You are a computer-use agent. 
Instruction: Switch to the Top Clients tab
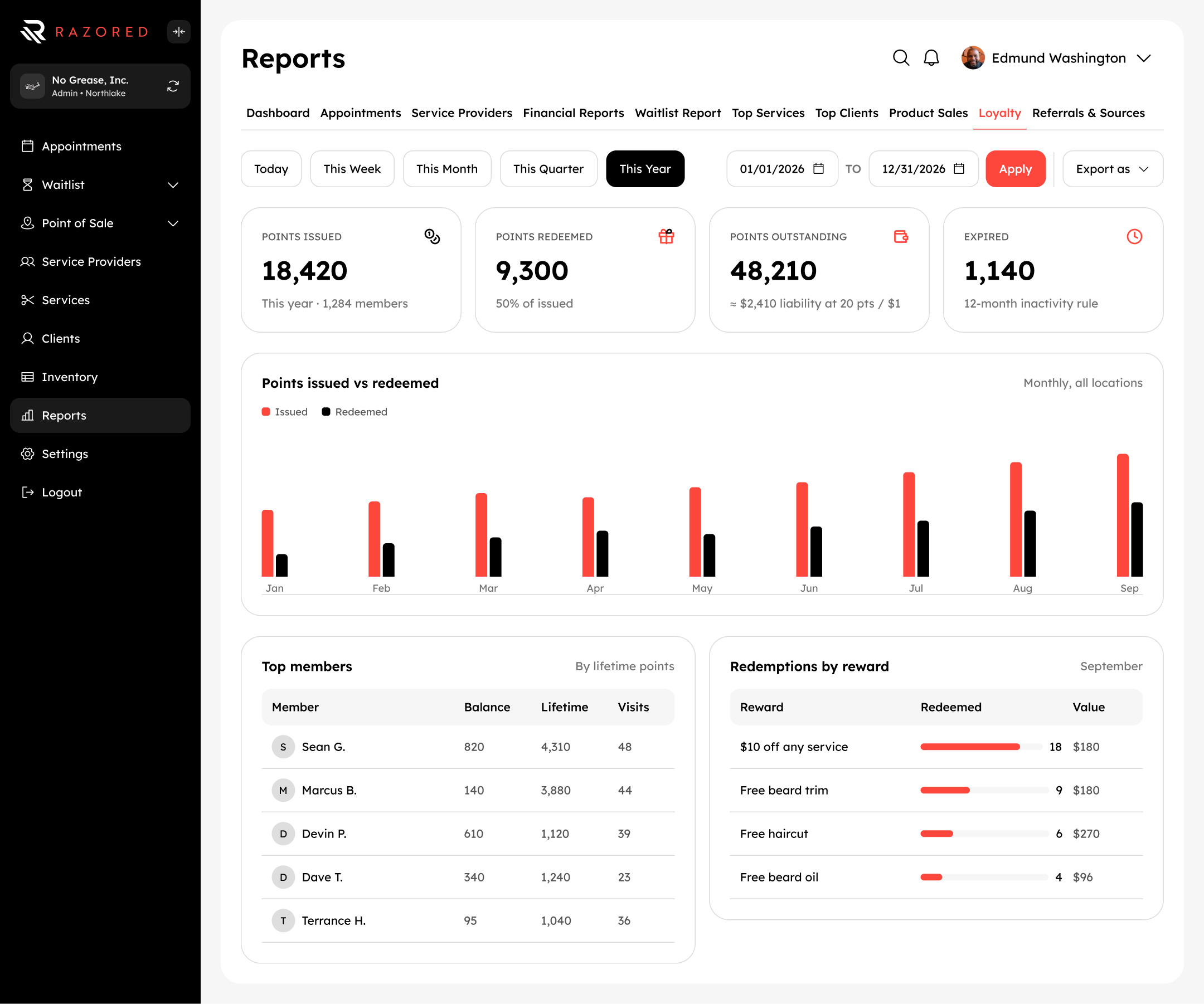point(846,113)
